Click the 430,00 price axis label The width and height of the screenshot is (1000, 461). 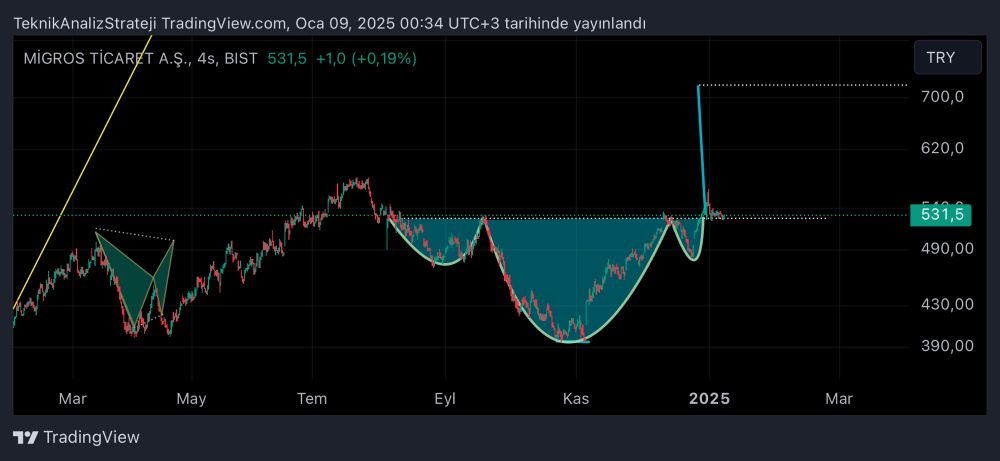(x=947, y=304)
